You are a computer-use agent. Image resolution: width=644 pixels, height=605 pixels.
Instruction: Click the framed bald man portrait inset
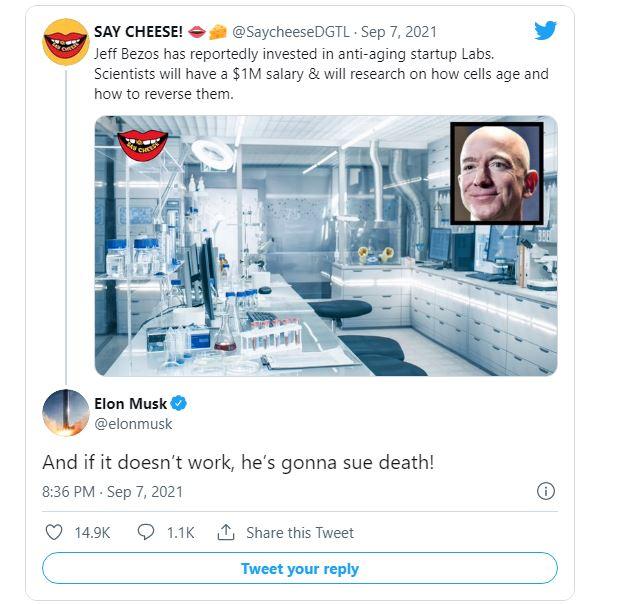(x=496, y=172)
